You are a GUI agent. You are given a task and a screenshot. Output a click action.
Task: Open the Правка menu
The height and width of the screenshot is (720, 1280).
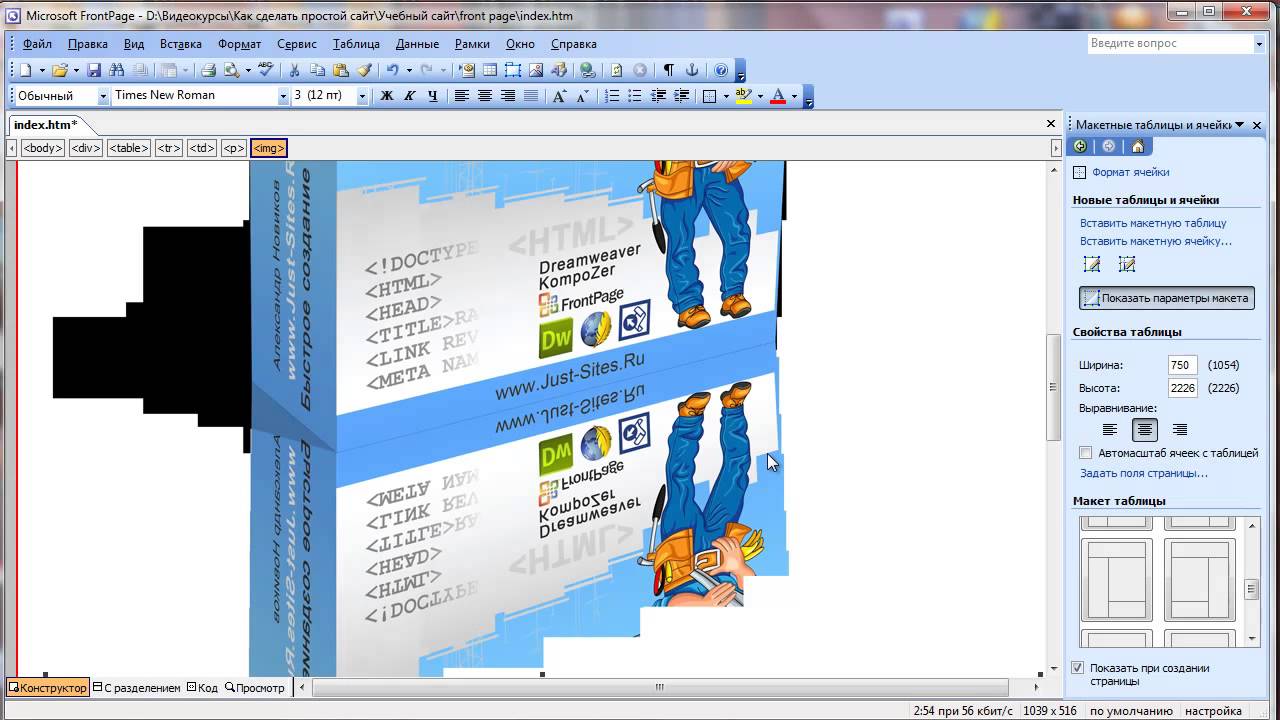pyautogui.click(x=88, y=44)
